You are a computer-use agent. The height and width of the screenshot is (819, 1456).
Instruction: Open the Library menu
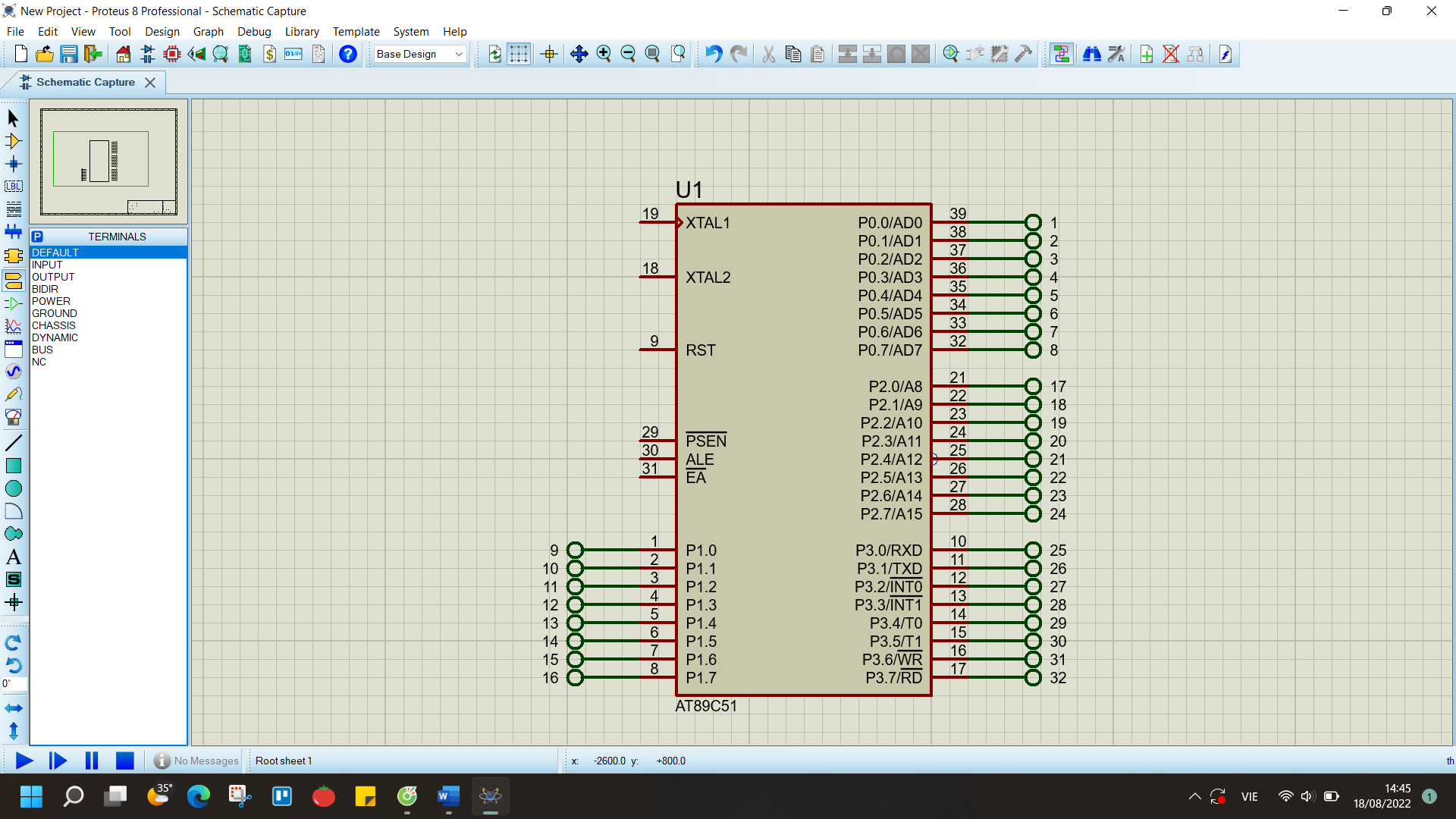301,32
